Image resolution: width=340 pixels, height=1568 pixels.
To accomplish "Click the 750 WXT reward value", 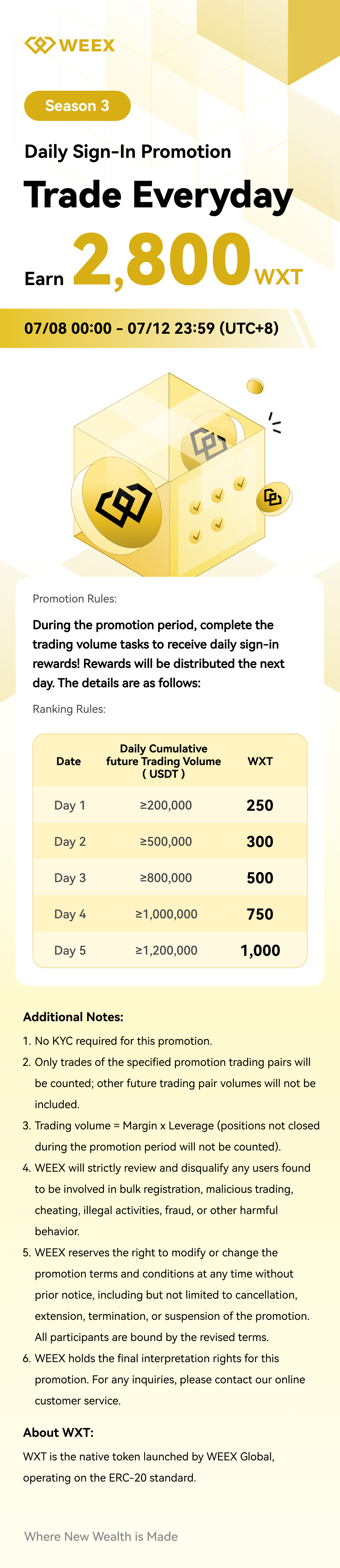I will pyautogui.click(x=260, y=914).
